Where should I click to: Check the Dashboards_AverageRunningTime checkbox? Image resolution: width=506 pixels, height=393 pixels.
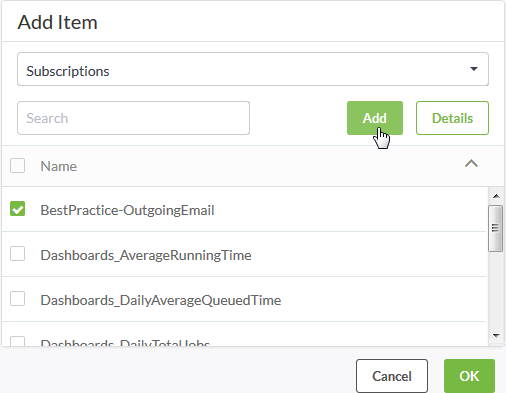(17, 254)
